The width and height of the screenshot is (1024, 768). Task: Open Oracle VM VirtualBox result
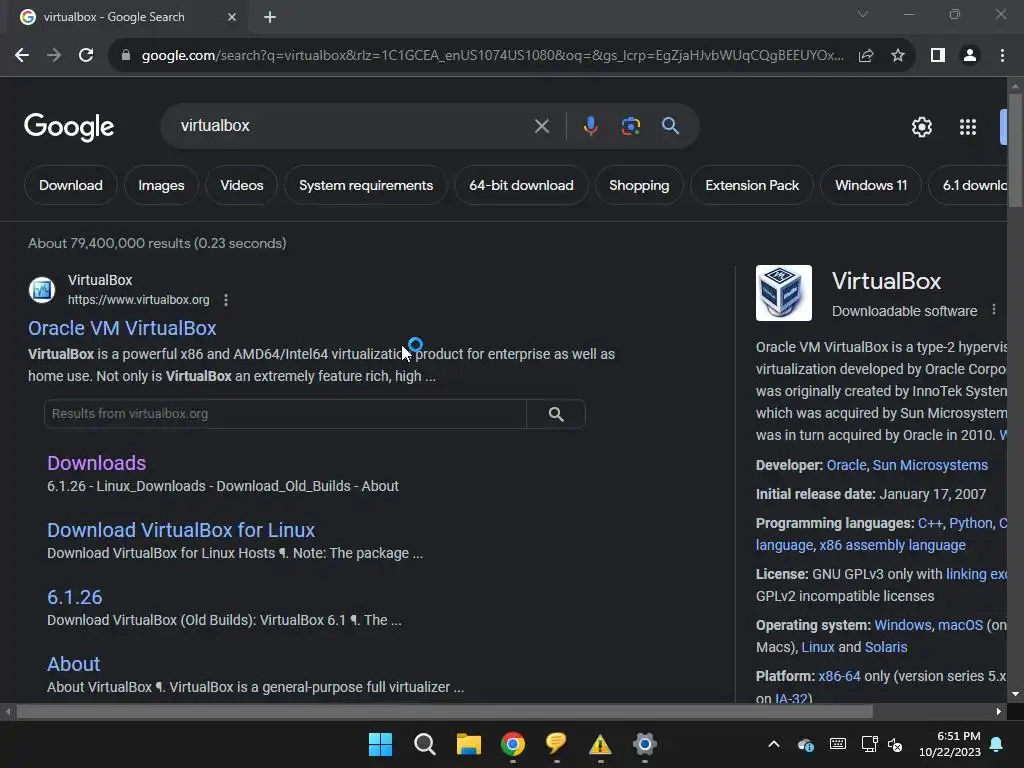pos(122,328)
